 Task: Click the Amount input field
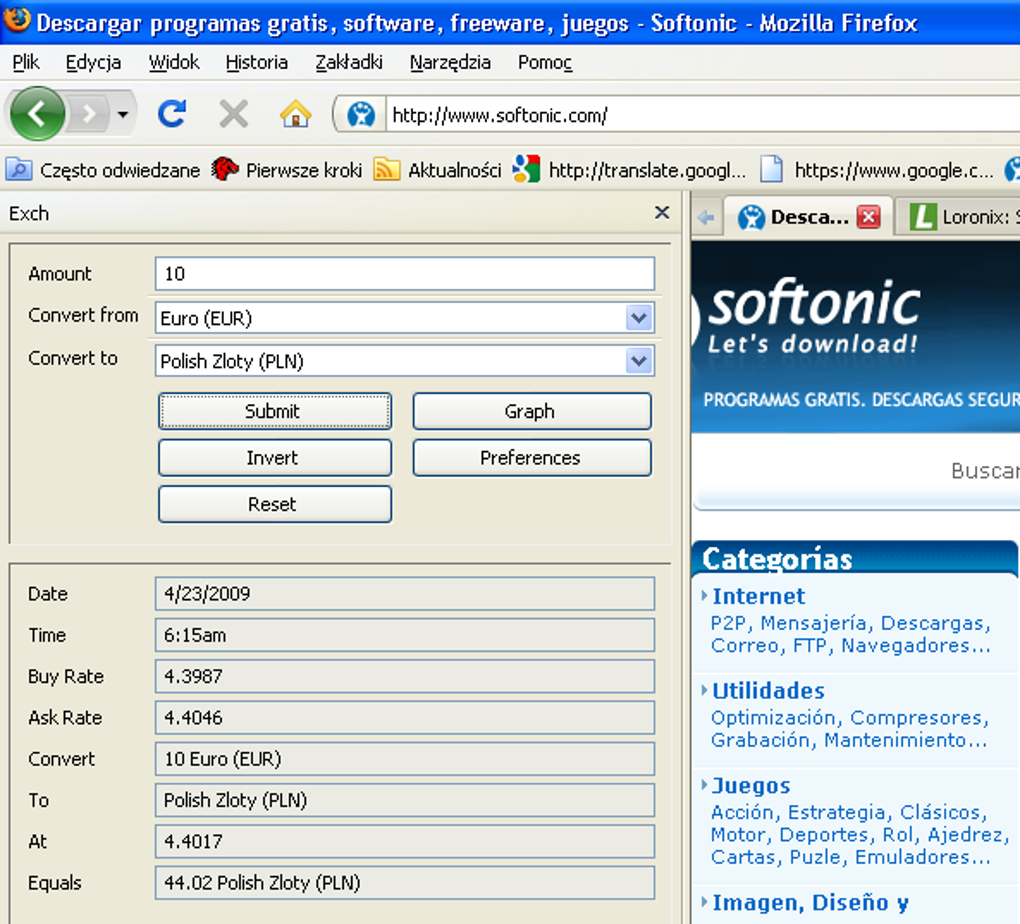click(404, 274)
